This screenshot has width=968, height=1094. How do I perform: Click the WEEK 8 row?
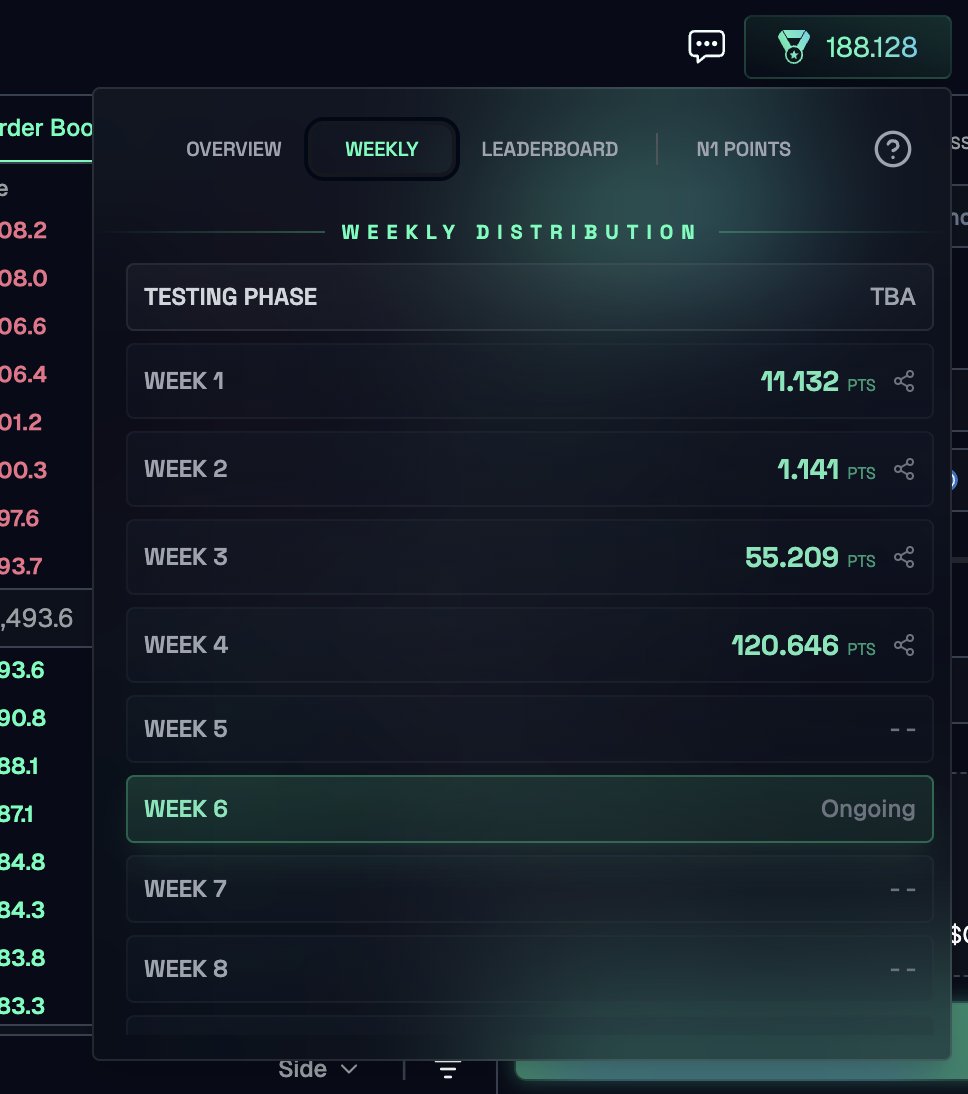[x=530, y=969]
